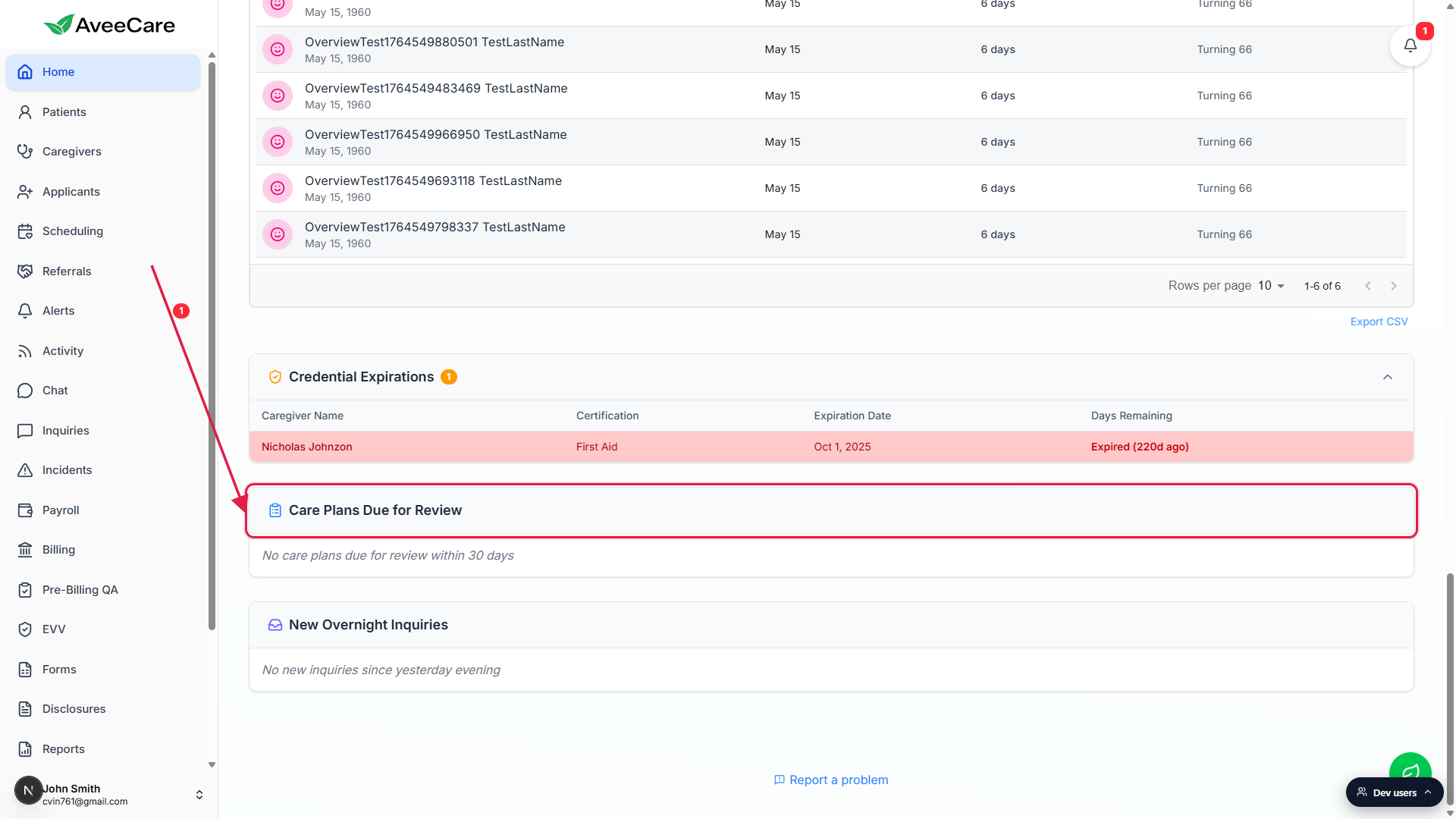Open the Billing menu item
This screenshot has height=819, width=1456.
pyautogui.click(x=103, y=550)
